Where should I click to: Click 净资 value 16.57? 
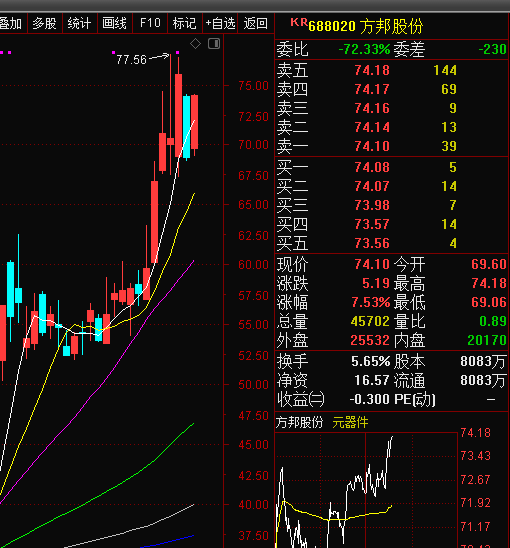tap(372, 380)
